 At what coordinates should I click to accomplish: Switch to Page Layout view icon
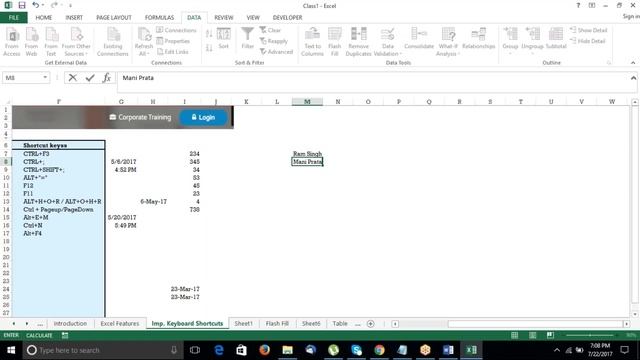point(532,335)
